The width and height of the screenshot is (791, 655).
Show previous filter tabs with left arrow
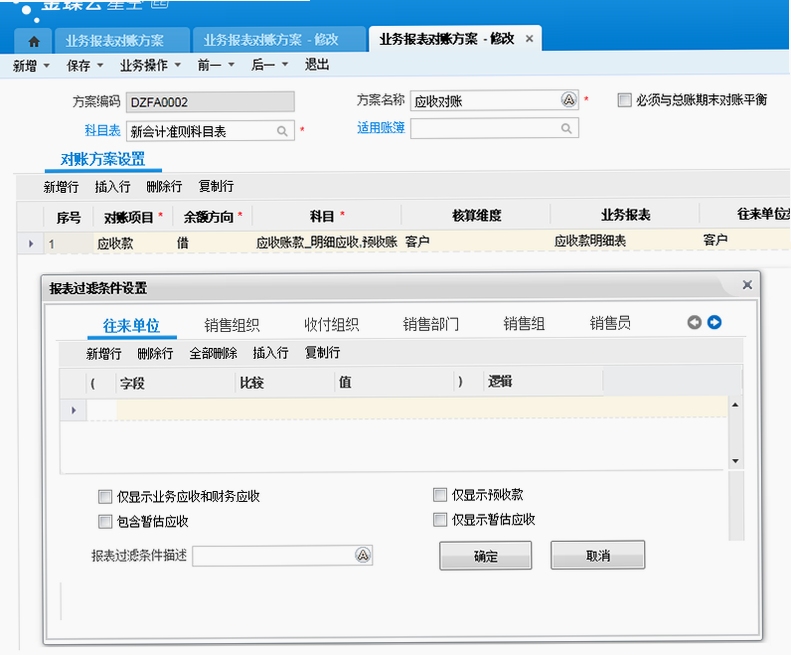(x=694, y=322)
